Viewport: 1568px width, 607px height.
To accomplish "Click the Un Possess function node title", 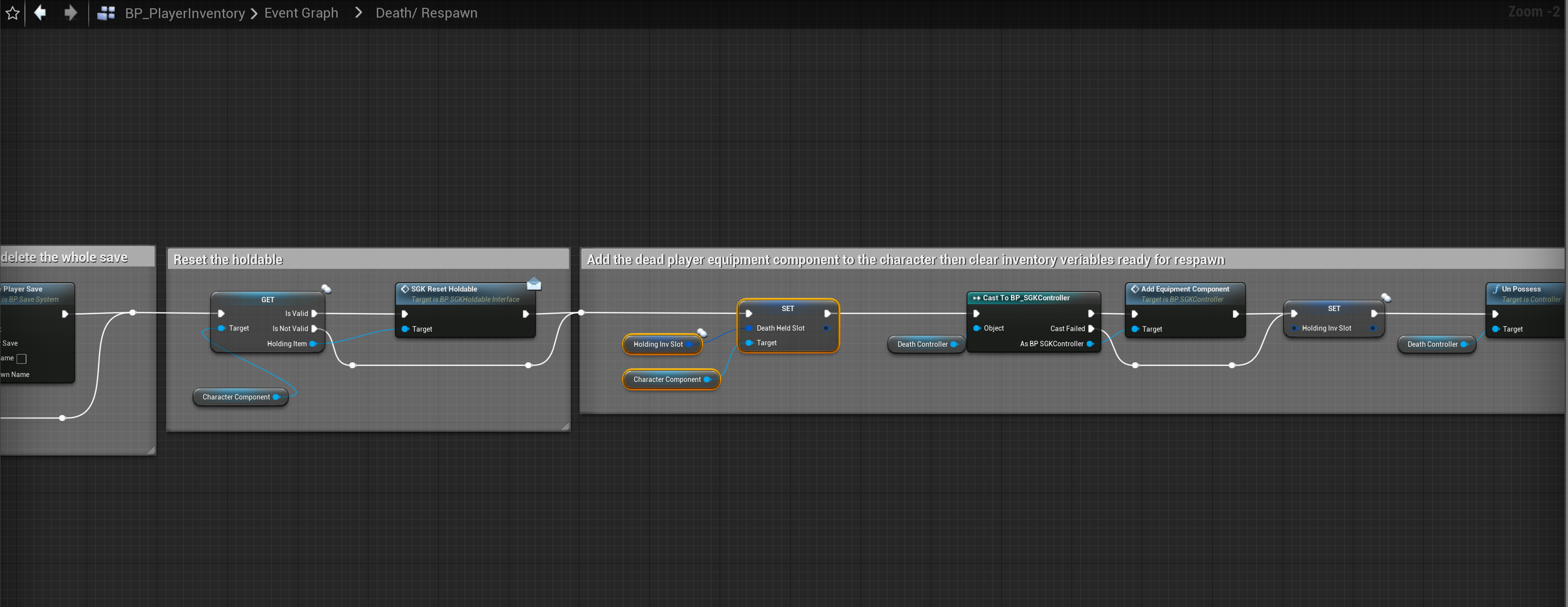I will pyautogui.click(x=1521, y=289).
